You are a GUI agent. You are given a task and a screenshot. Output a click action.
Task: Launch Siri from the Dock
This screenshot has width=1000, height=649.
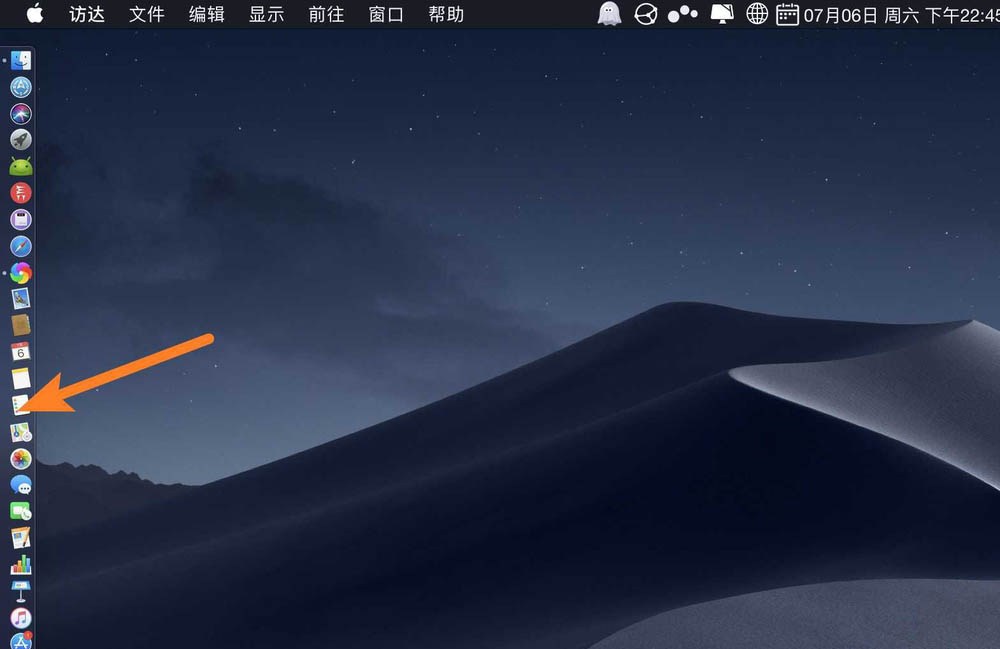21,113
